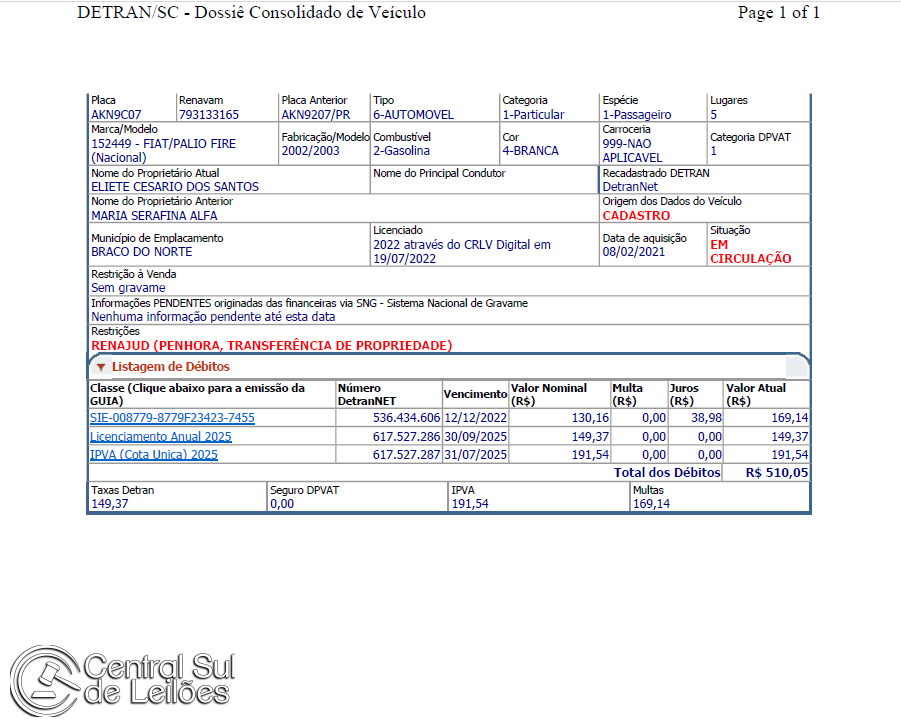The image size is (901, 727).
Task: Click the red CADASTRO text
Action: tap(636, 216)
